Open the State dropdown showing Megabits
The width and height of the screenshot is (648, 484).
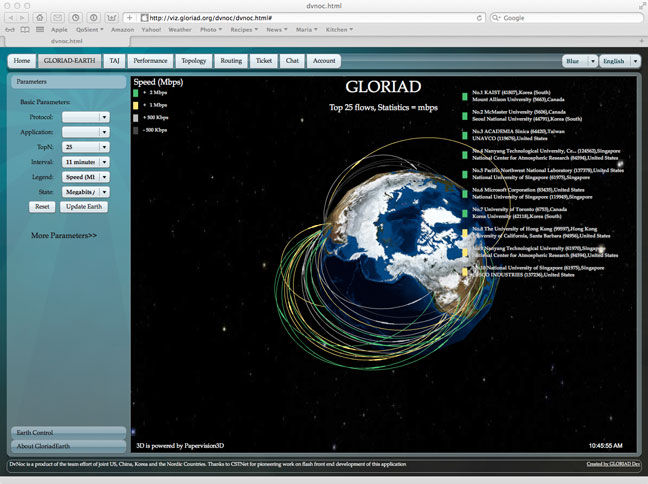(86, 192)
